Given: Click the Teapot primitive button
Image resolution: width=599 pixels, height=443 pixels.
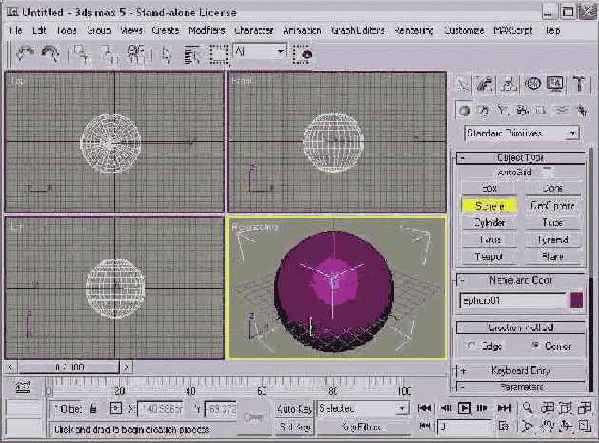Looking at the screenshot, I should pos(489,257).
